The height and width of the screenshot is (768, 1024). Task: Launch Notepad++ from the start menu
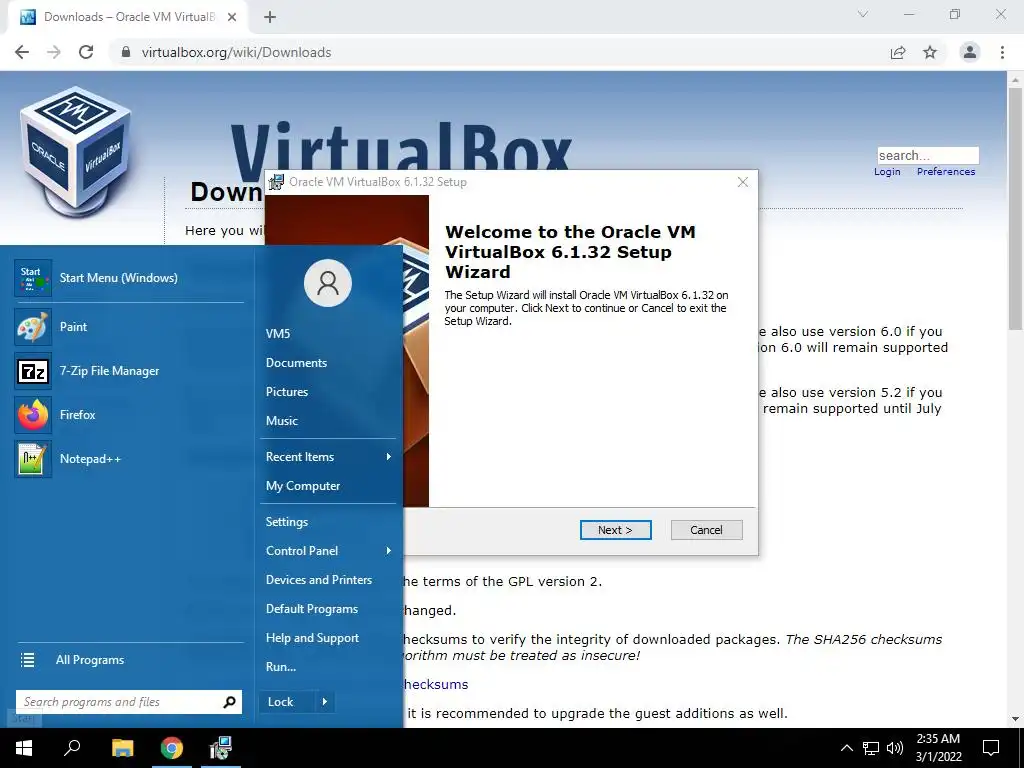[129, 458]
